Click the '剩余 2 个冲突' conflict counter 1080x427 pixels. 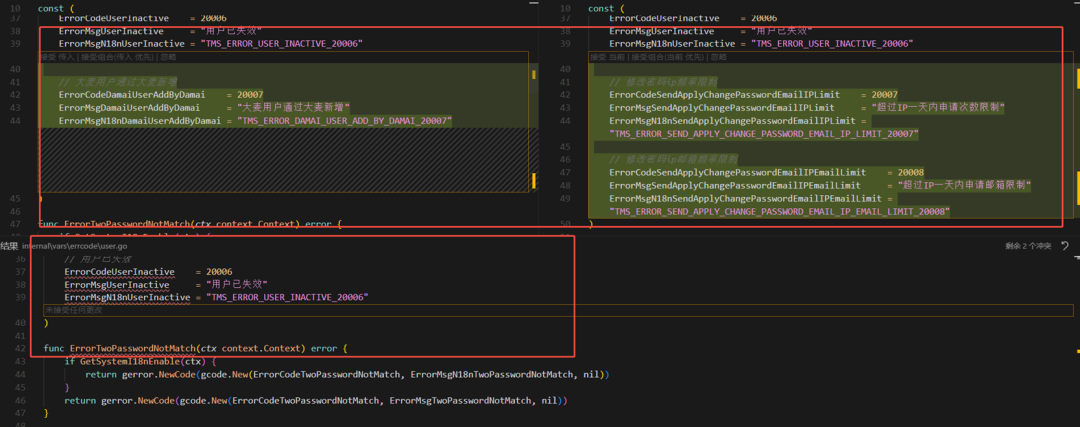click(1029, 246)
